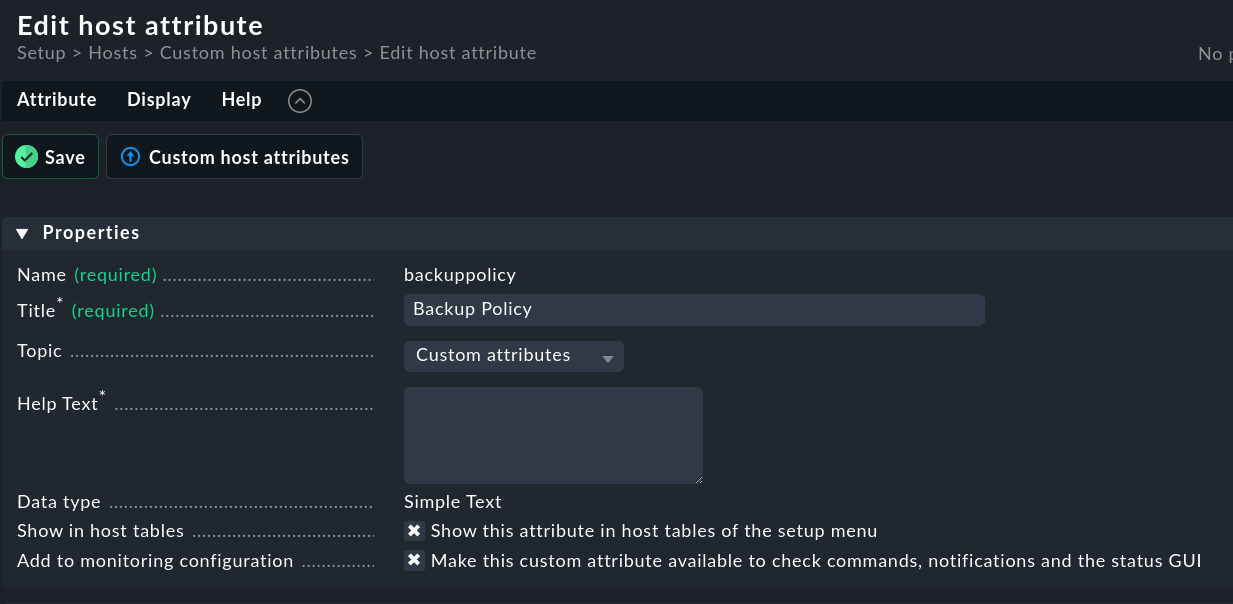
Task: Open the Attribute menu
Action: (57, 100)
